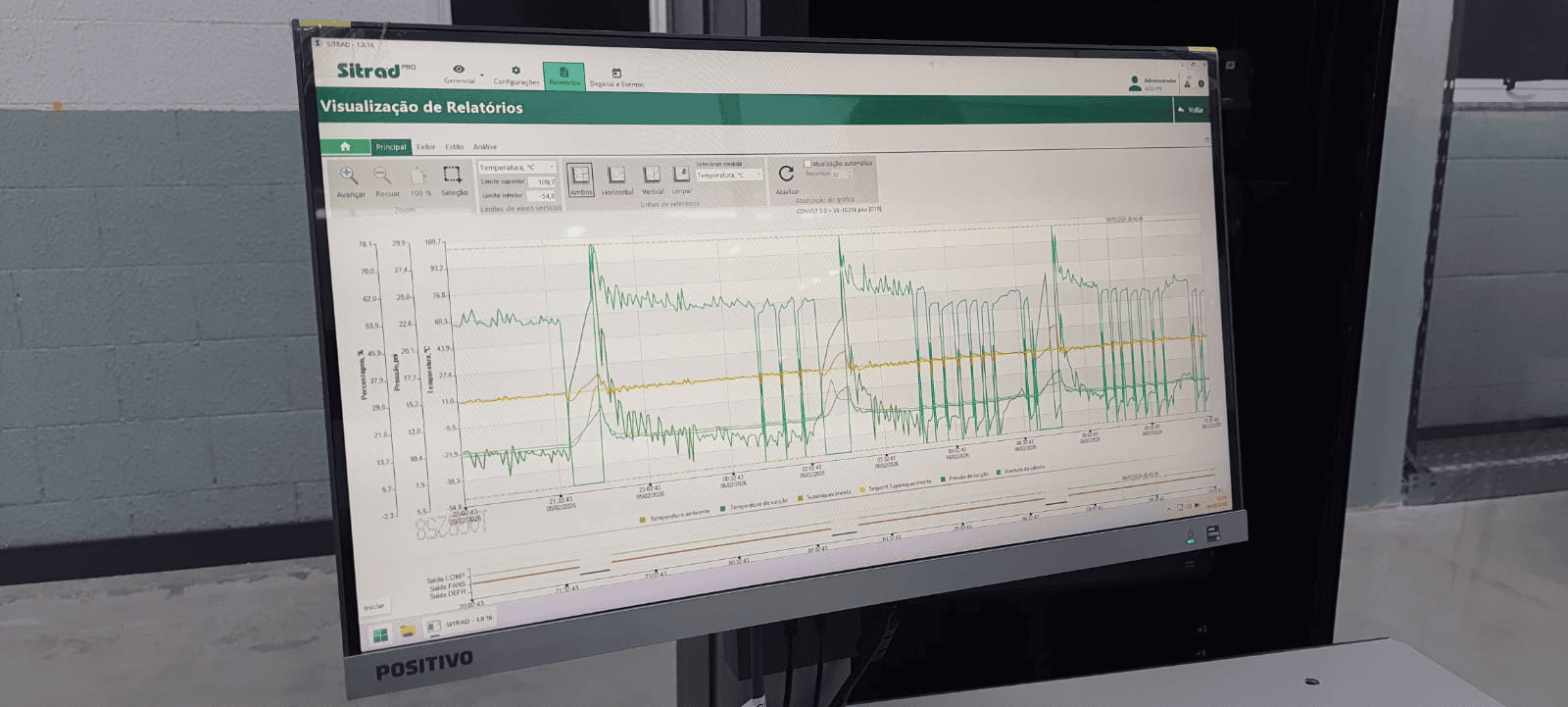Open the Selecionar medida dropdown
The height and width of the screenshot is (707, 1568).
click(x=729, y=176)
